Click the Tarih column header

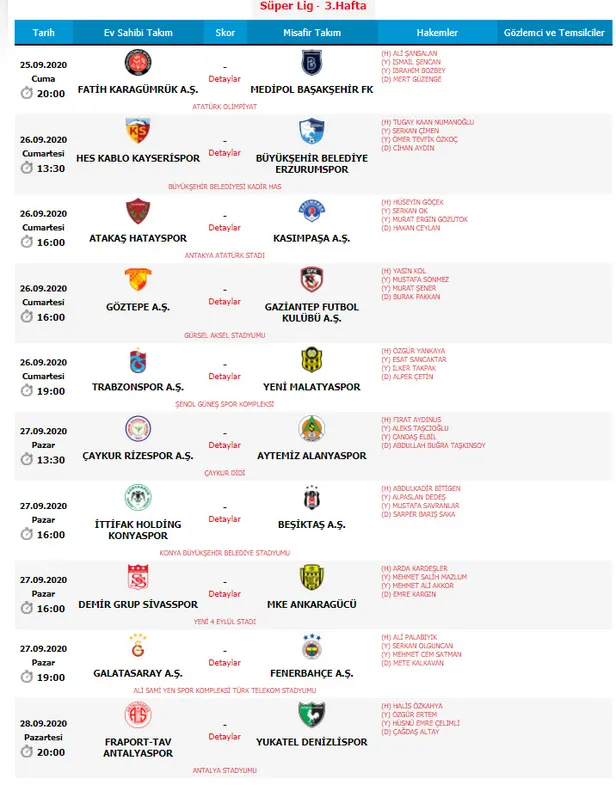pyautogui.click(x=44, y=33)
